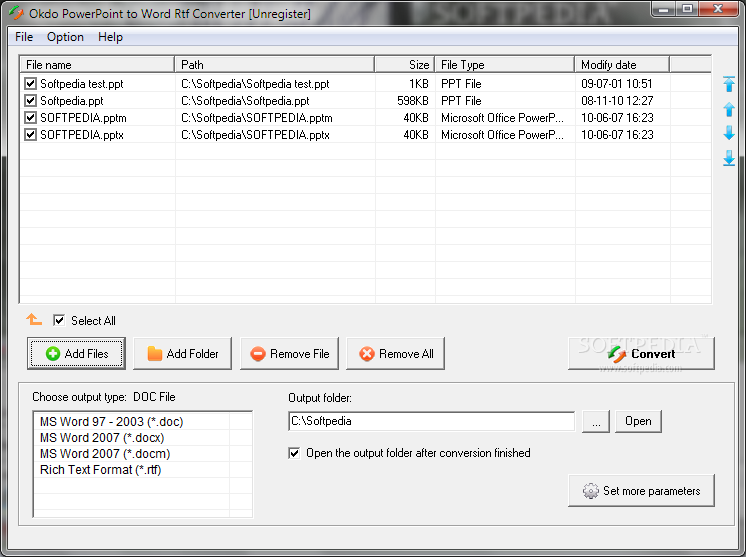Close the converter window
The image size is (746, 557).
(718, 9)
